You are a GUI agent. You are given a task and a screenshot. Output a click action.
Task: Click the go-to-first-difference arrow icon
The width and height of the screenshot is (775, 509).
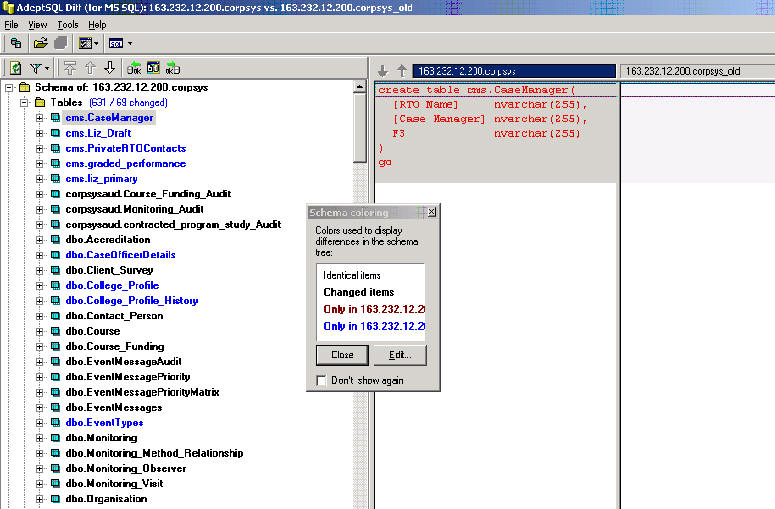[x=70, y=68]
